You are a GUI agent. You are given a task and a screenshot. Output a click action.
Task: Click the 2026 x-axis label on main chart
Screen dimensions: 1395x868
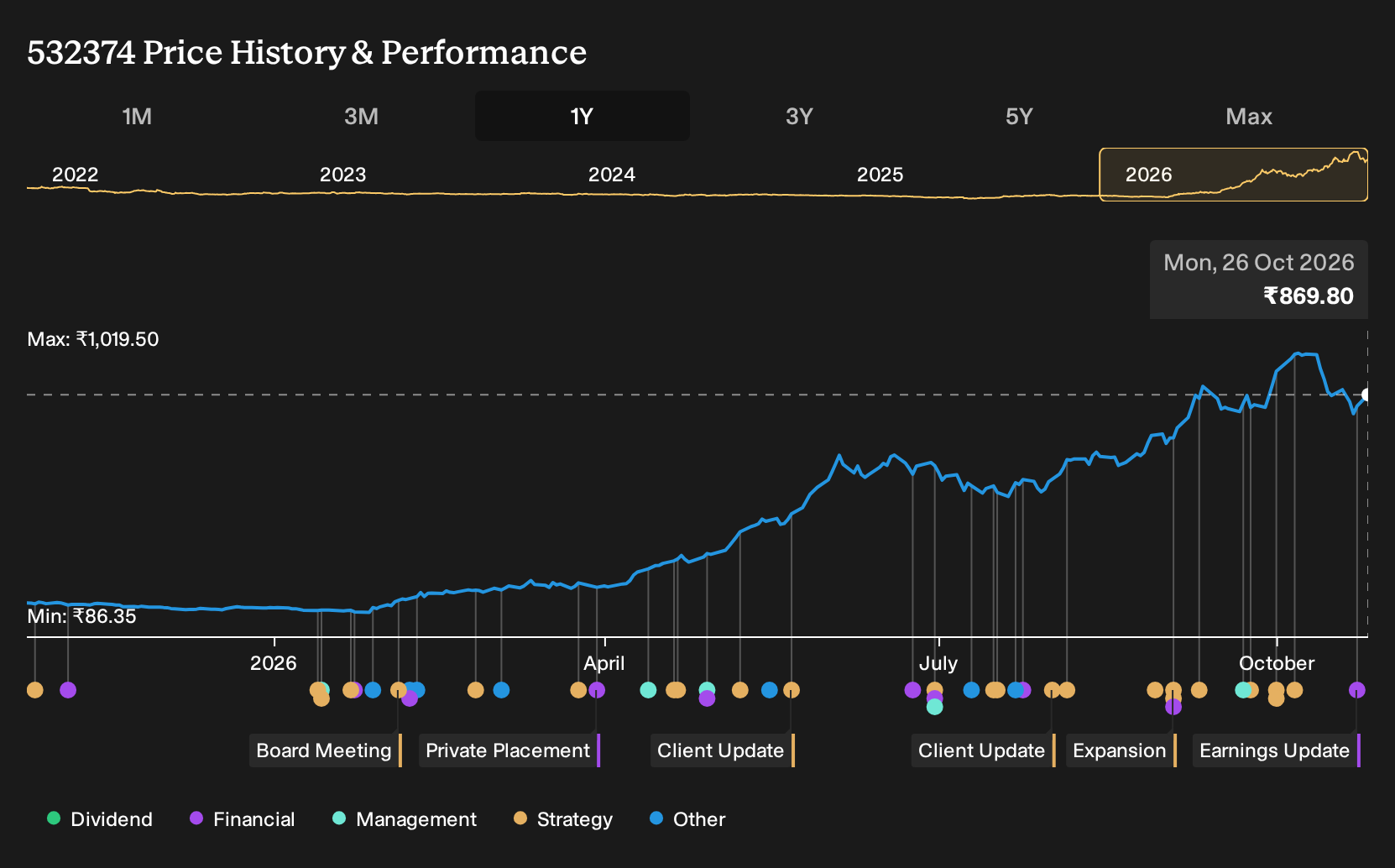(x=274, y=663)
